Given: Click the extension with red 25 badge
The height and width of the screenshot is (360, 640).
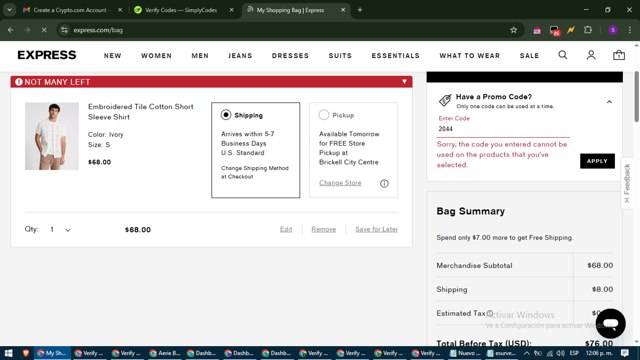Looking at the screenshot, I should coord(554,30).
